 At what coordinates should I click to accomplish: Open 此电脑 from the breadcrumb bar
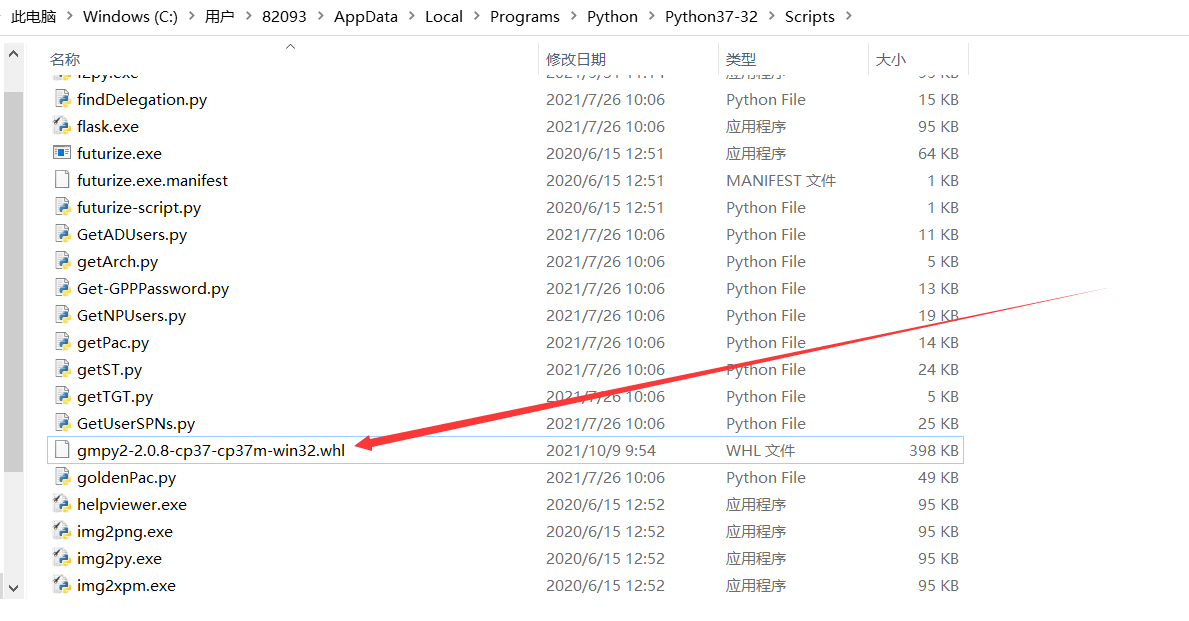pos(32,16)
